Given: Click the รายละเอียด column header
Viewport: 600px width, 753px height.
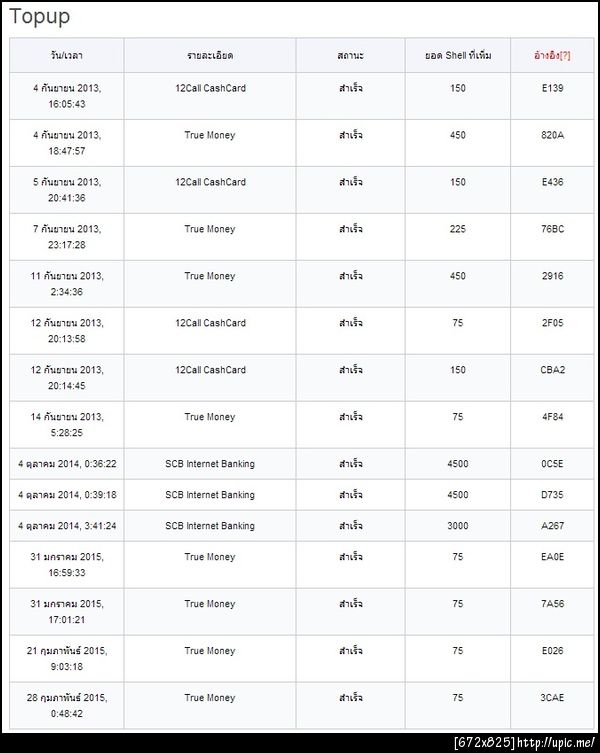Looking at the screenshot, I should point(210,55).
